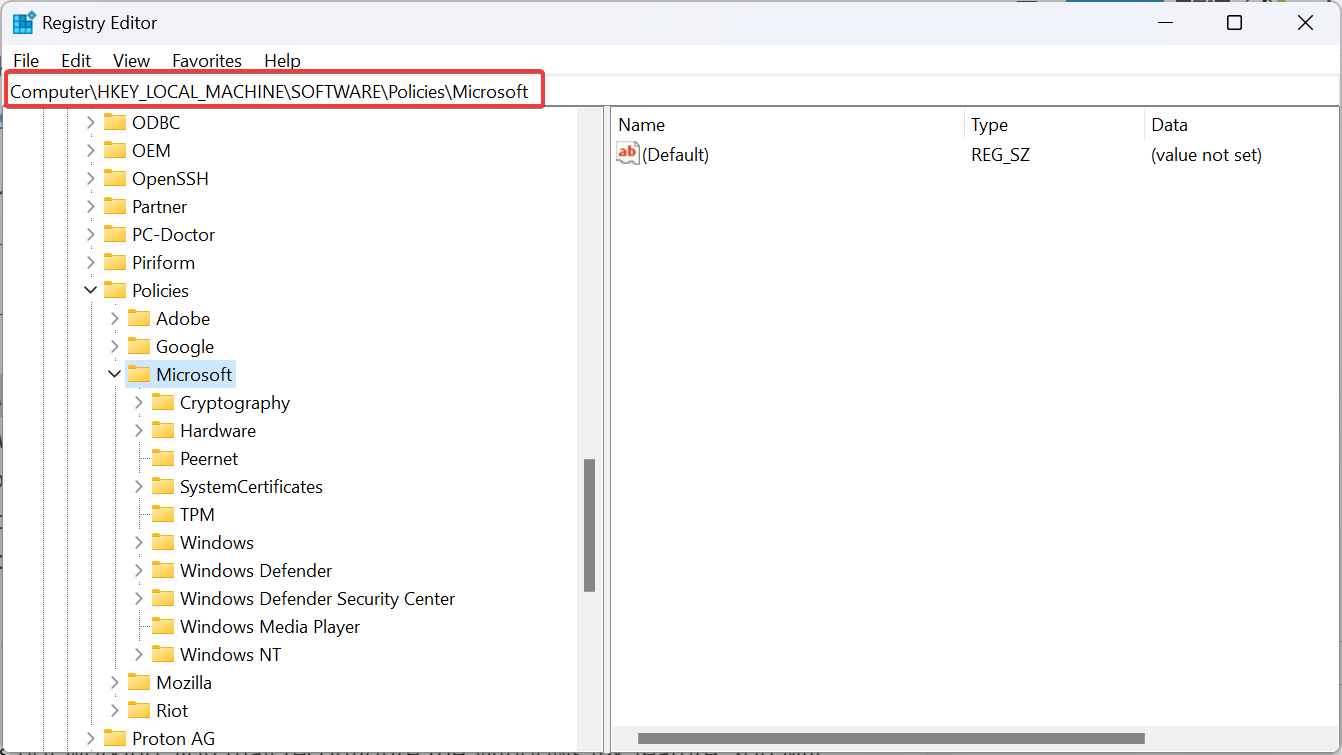Click the Mozilla folder icon
The height and width of the screenshot is (755, 1342).
click(139, 682)
